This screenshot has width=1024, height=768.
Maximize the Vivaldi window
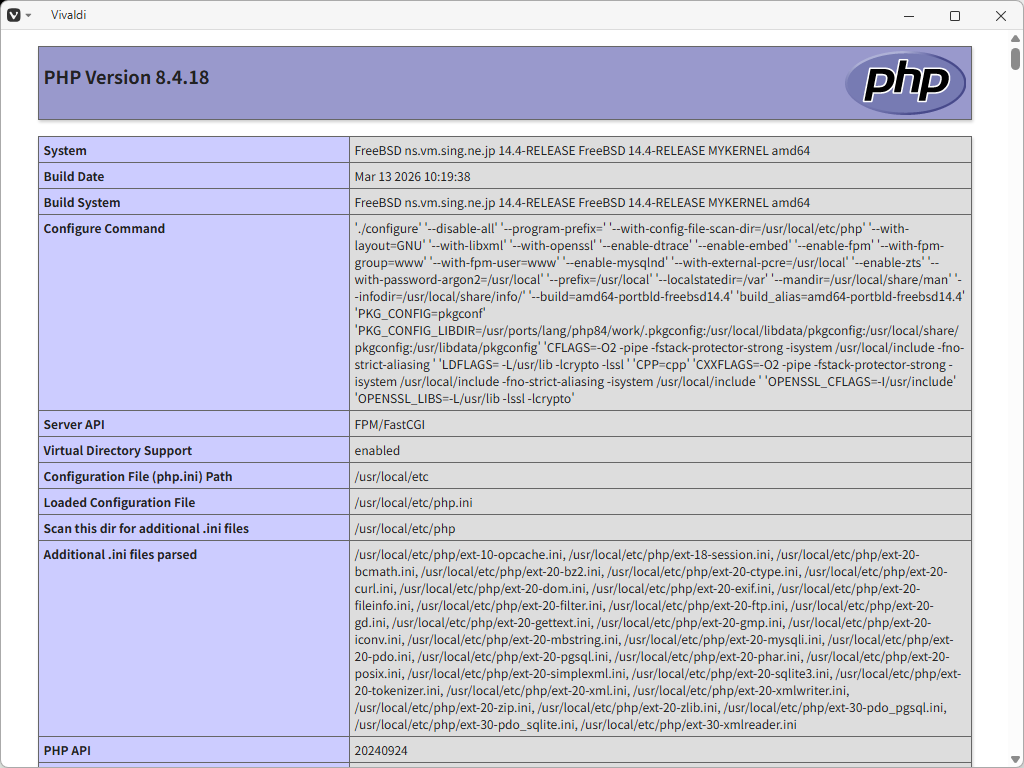954,15
